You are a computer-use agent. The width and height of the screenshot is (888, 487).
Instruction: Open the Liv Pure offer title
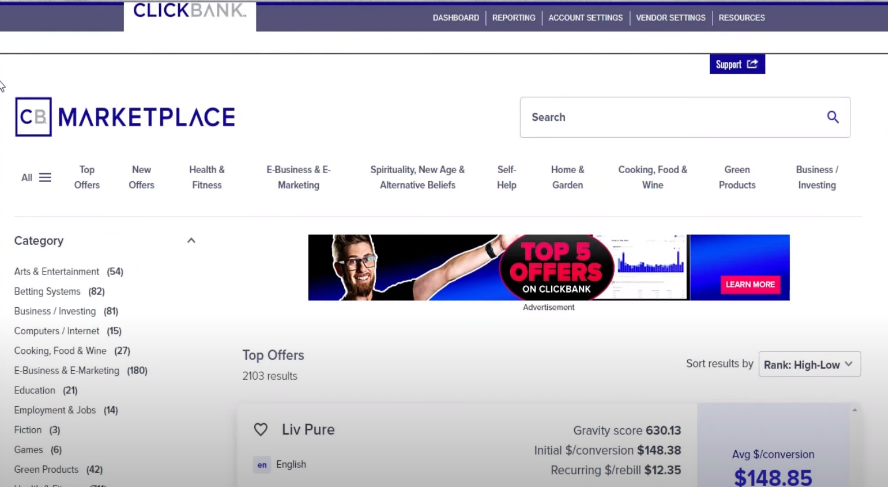tap(308, 430)
